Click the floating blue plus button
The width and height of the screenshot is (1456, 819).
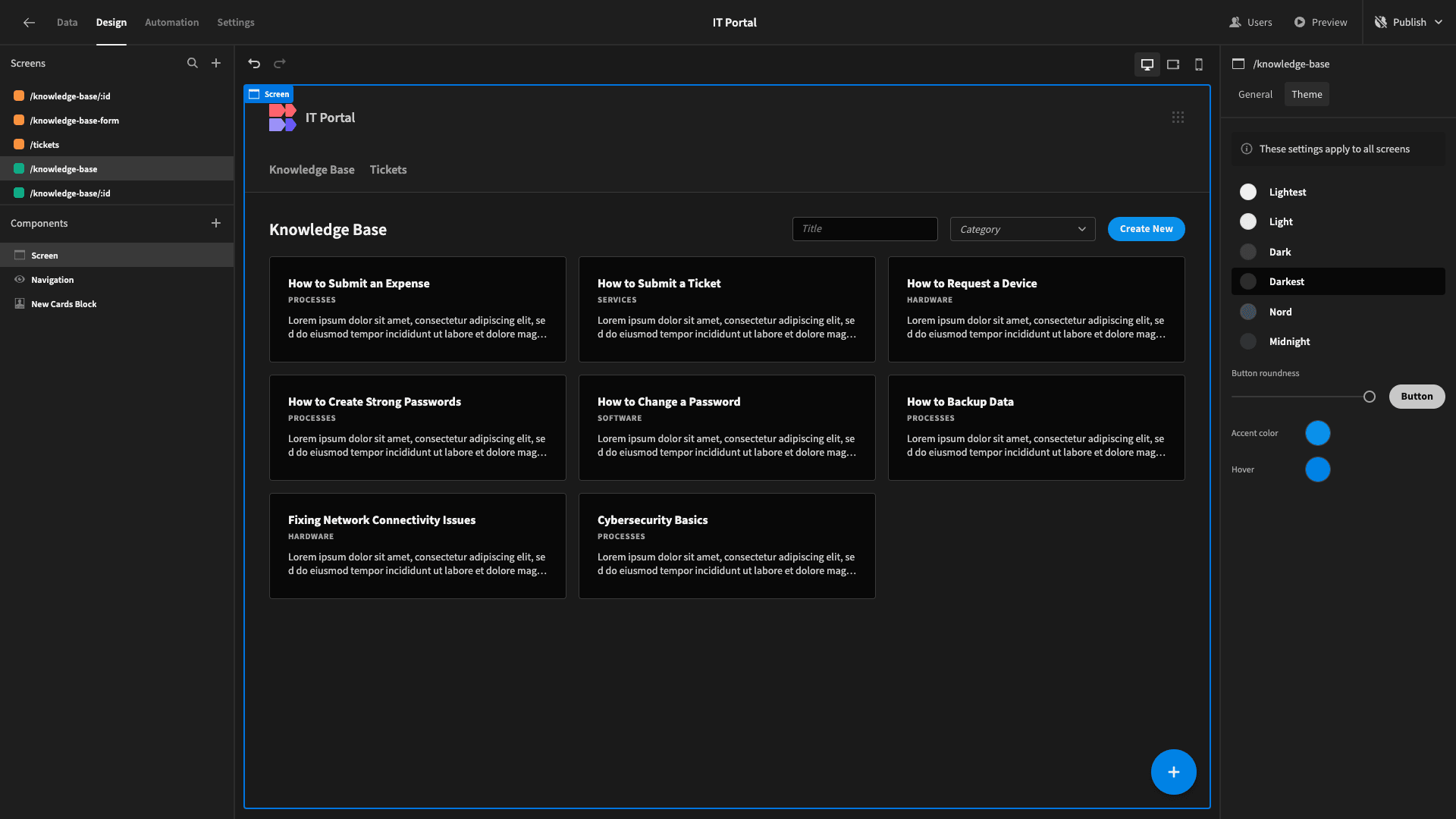[x=1173, y=772]
